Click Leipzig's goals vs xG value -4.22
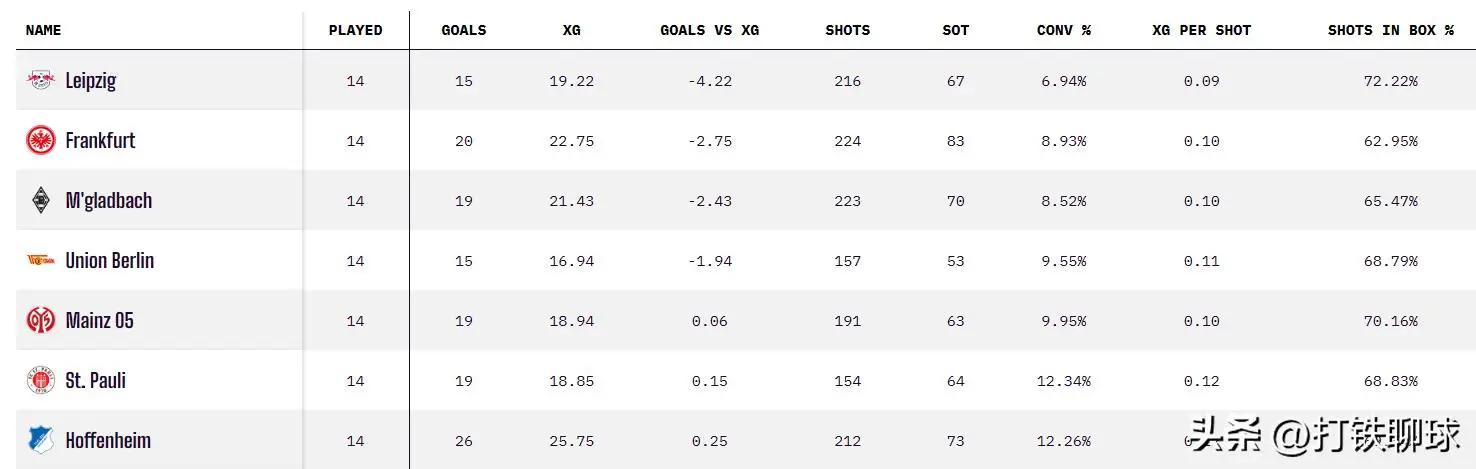1476x469 pixels. click(x=710, y=81)
